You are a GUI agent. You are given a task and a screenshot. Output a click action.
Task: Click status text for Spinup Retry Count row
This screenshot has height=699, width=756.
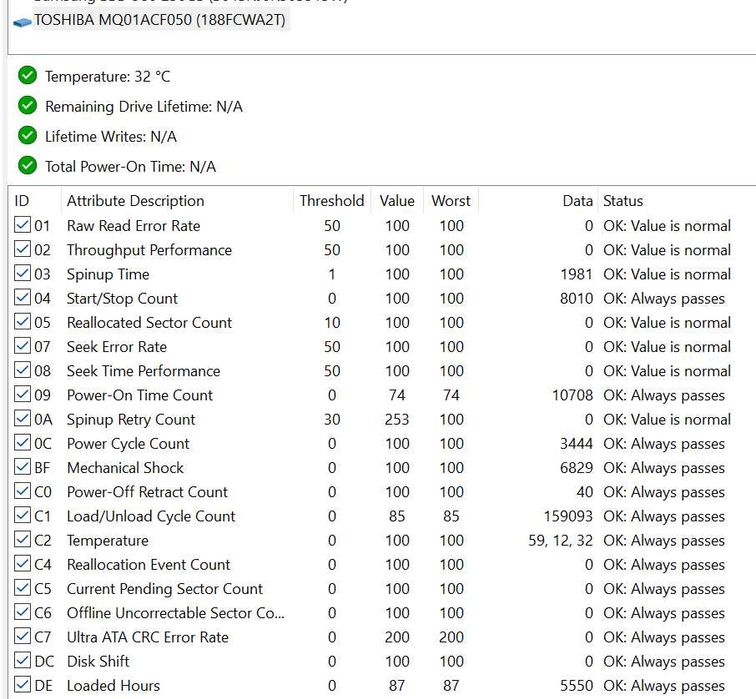(667, 419)
